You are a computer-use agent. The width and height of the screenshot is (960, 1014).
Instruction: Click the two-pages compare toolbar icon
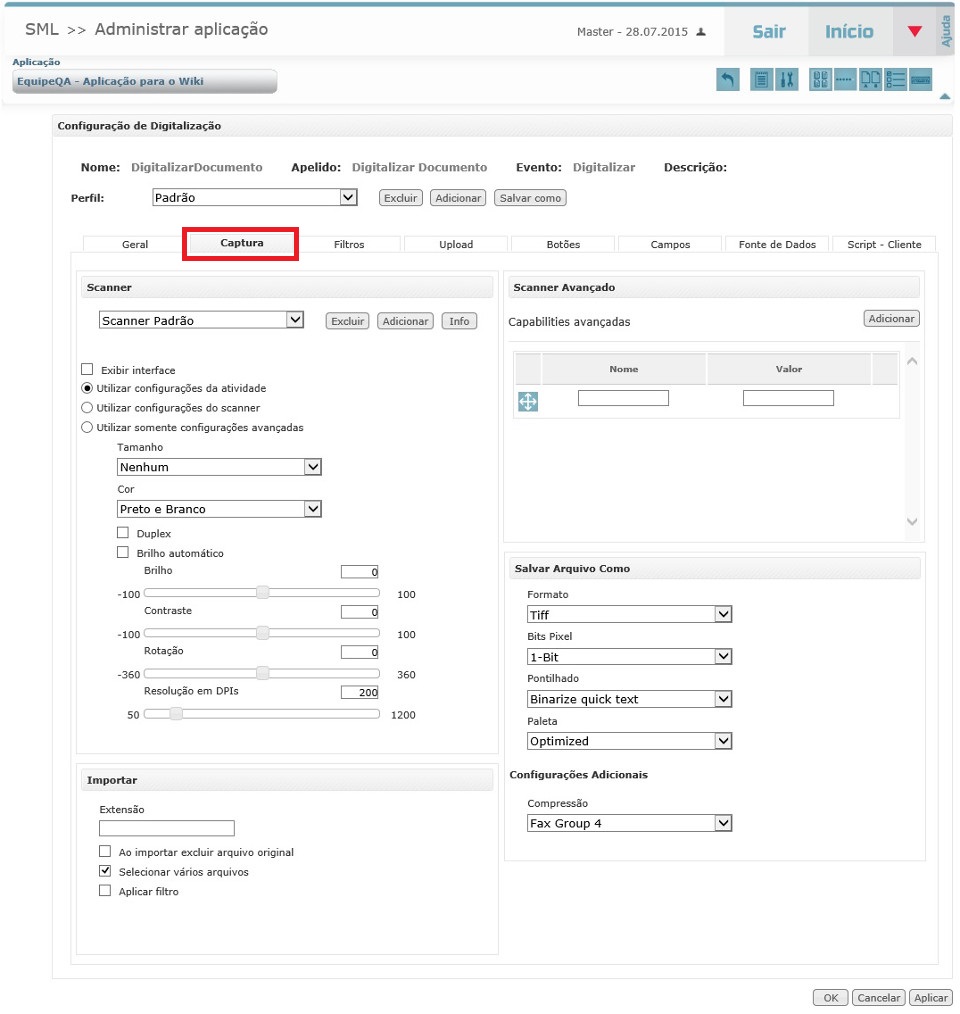(x=871, y=81)
